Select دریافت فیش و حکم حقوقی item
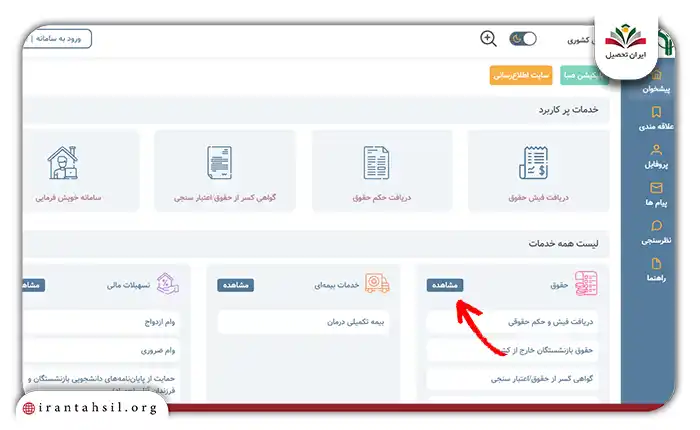700x430 pixels. click(x=512, y=322)
